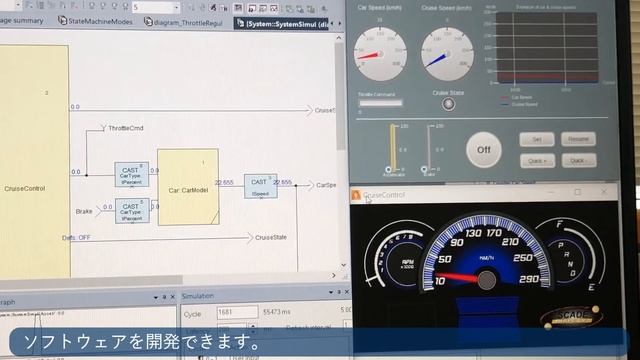Click the Accelerator slider handle
640x360 pixels.
tap(389, 169)
